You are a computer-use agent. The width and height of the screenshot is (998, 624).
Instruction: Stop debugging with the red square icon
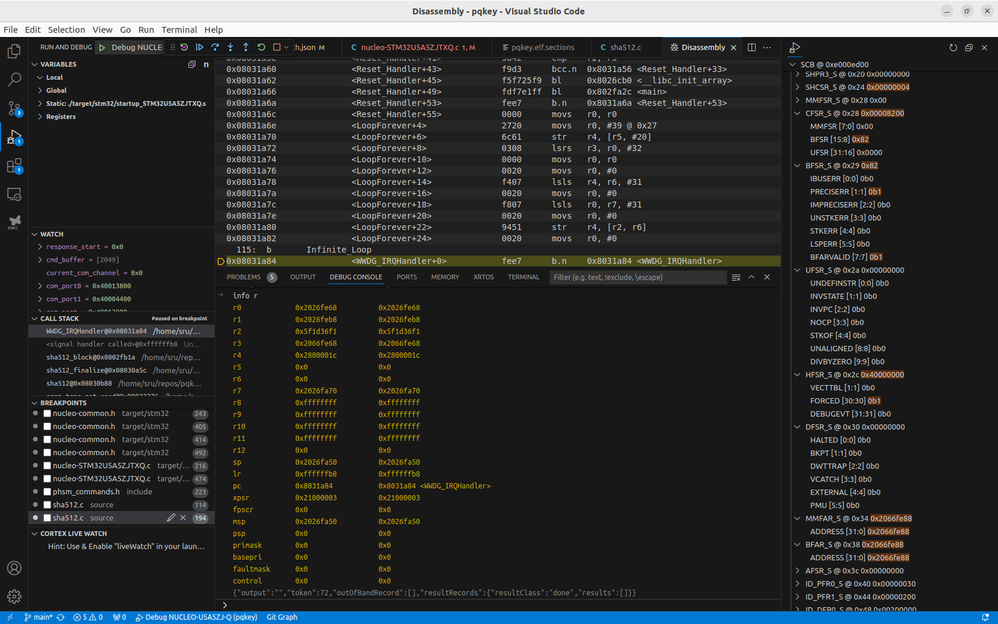tap(278, 47)
